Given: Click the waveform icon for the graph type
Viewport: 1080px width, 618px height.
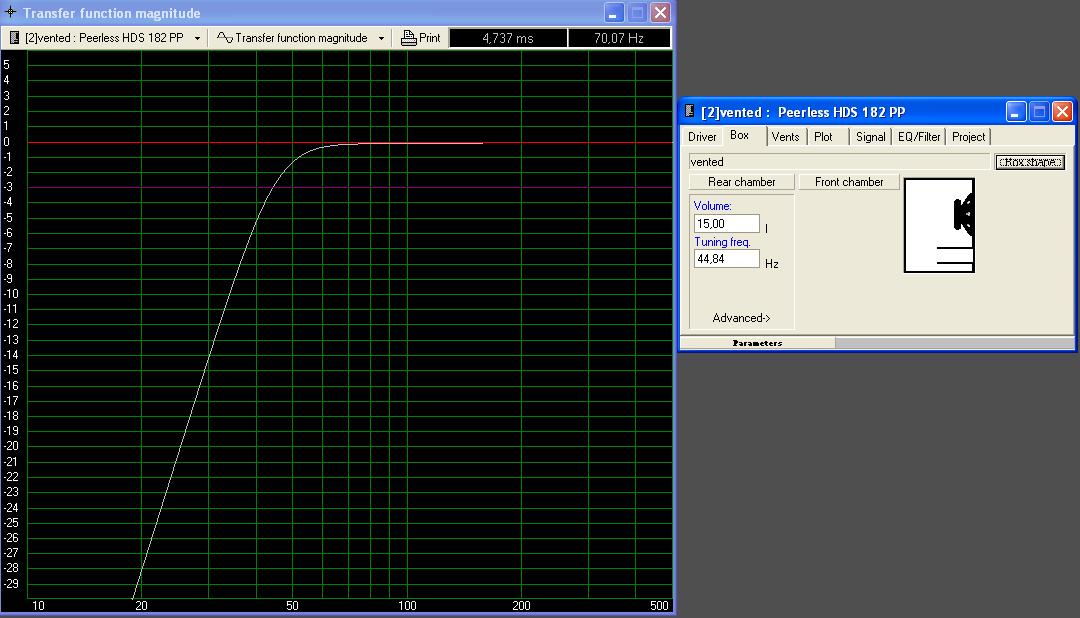Looking at the screenshot, I should tap(225, 38).
